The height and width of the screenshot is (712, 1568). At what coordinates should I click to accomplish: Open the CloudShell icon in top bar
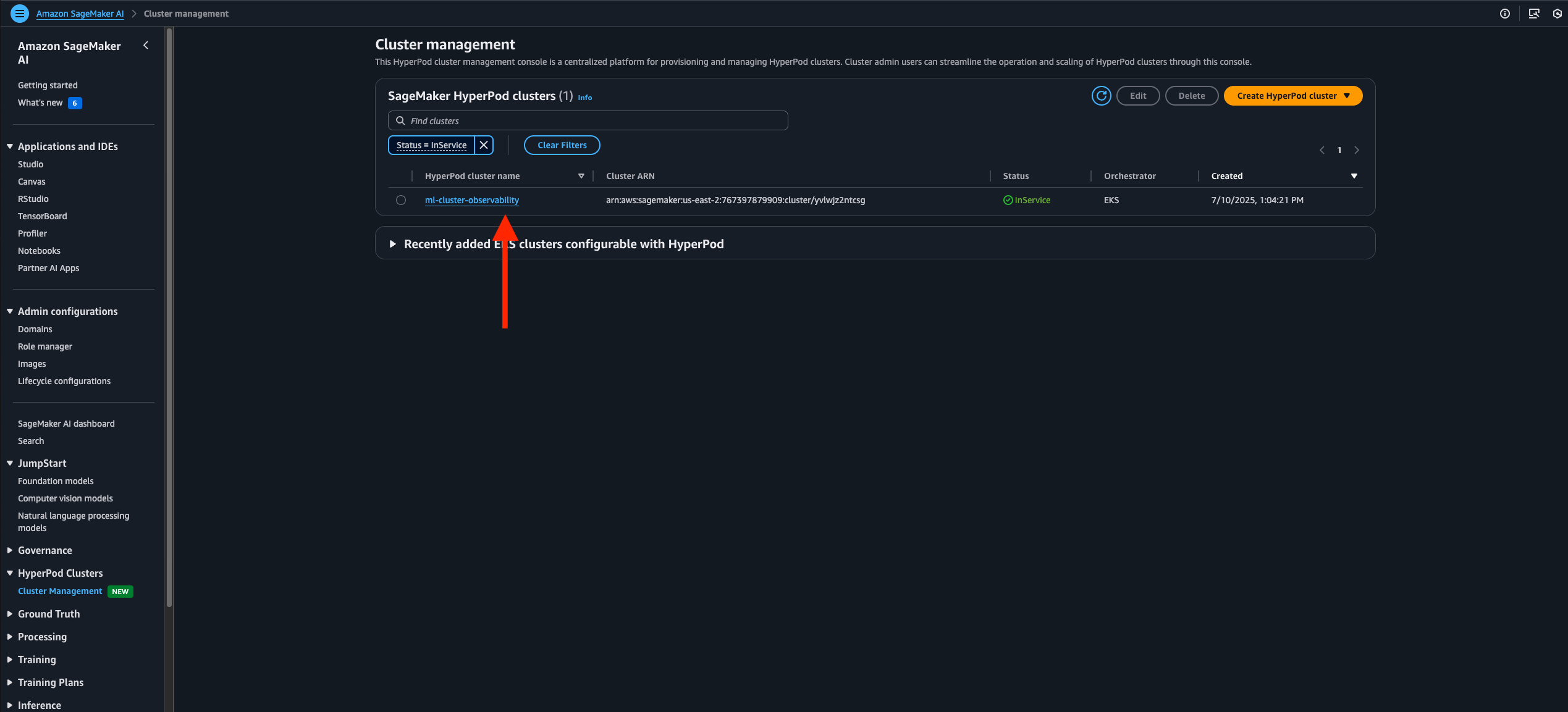pos(1534,14)
